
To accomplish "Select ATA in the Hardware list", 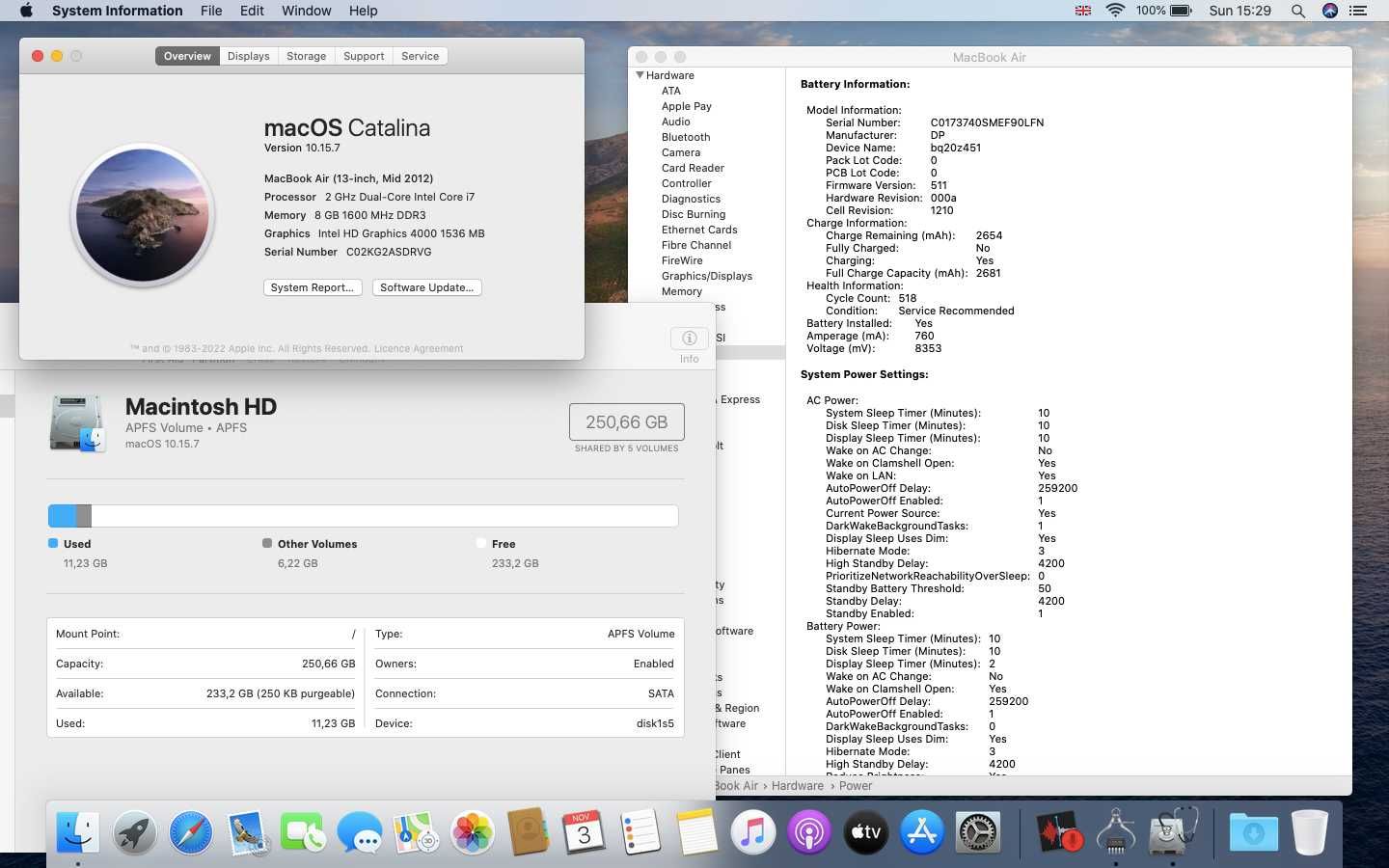I will tap(671, 91).
